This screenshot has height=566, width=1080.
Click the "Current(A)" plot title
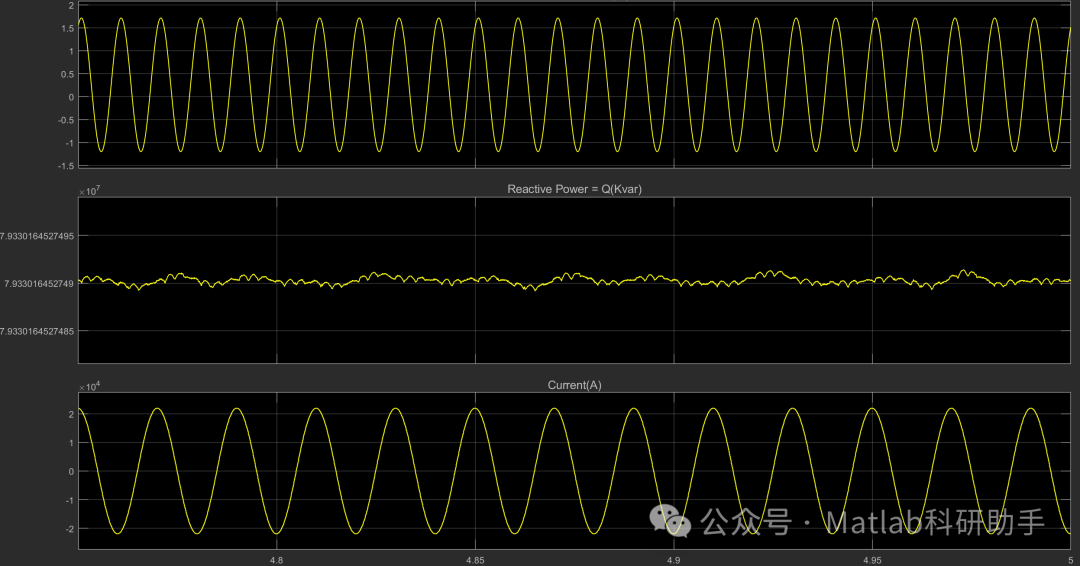coord(574,385)
